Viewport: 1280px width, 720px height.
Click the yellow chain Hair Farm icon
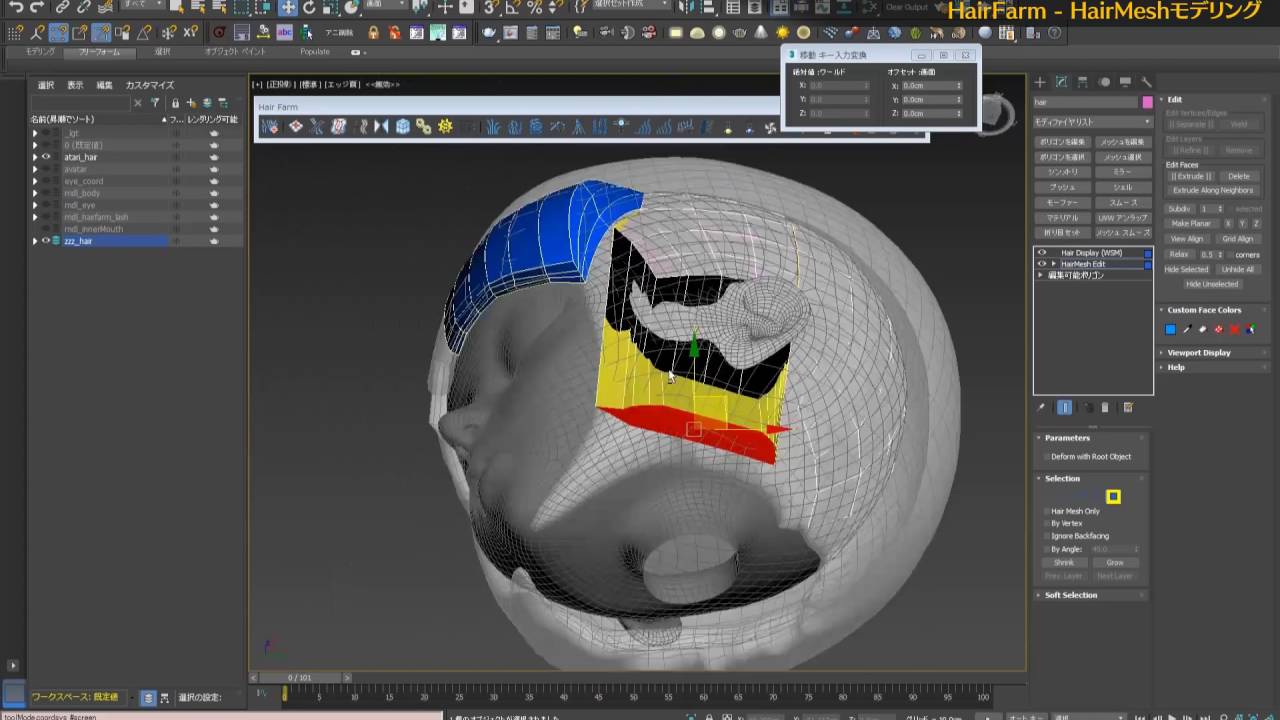tap(424, 126)
